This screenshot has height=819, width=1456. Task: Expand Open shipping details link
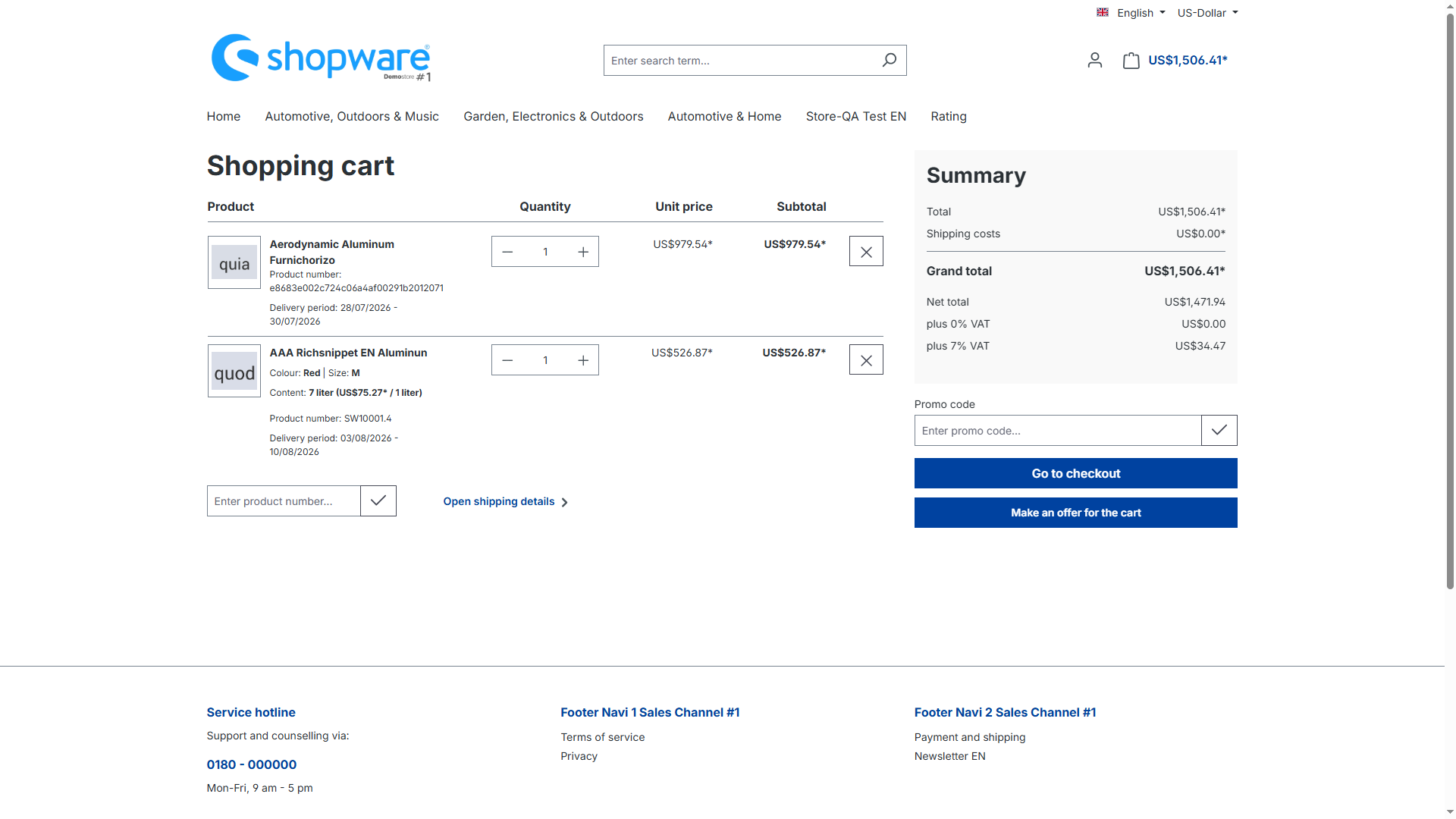coord(506,501)
